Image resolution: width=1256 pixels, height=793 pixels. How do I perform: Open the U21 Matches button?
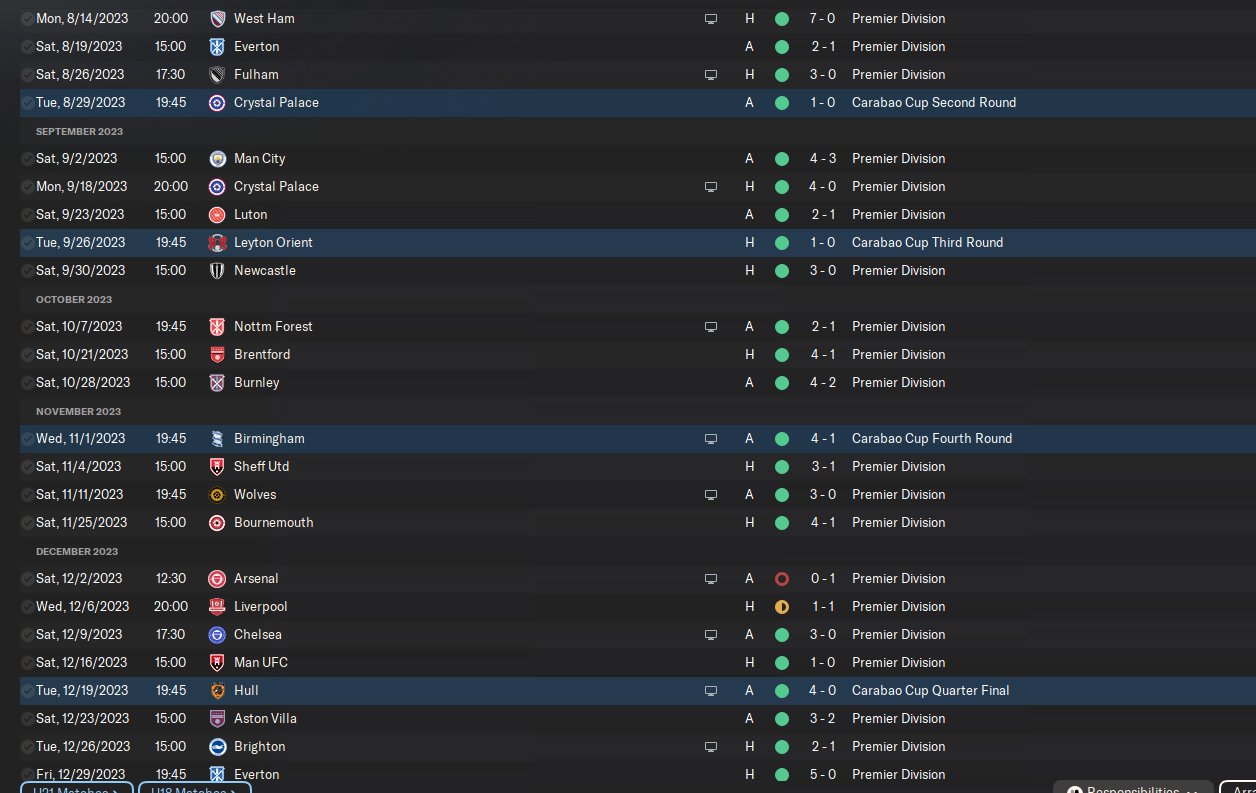point(76,789)
